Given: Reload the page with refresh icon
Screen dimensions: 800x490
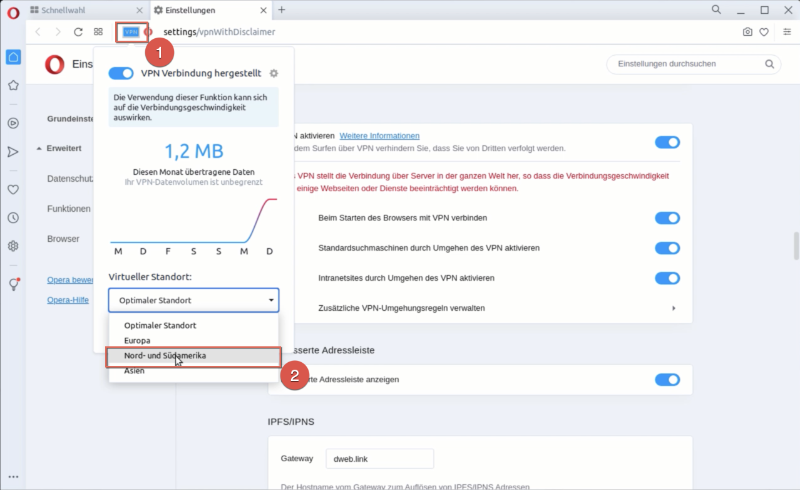Looking at the screenshot, I should click(x=78, y=32).
